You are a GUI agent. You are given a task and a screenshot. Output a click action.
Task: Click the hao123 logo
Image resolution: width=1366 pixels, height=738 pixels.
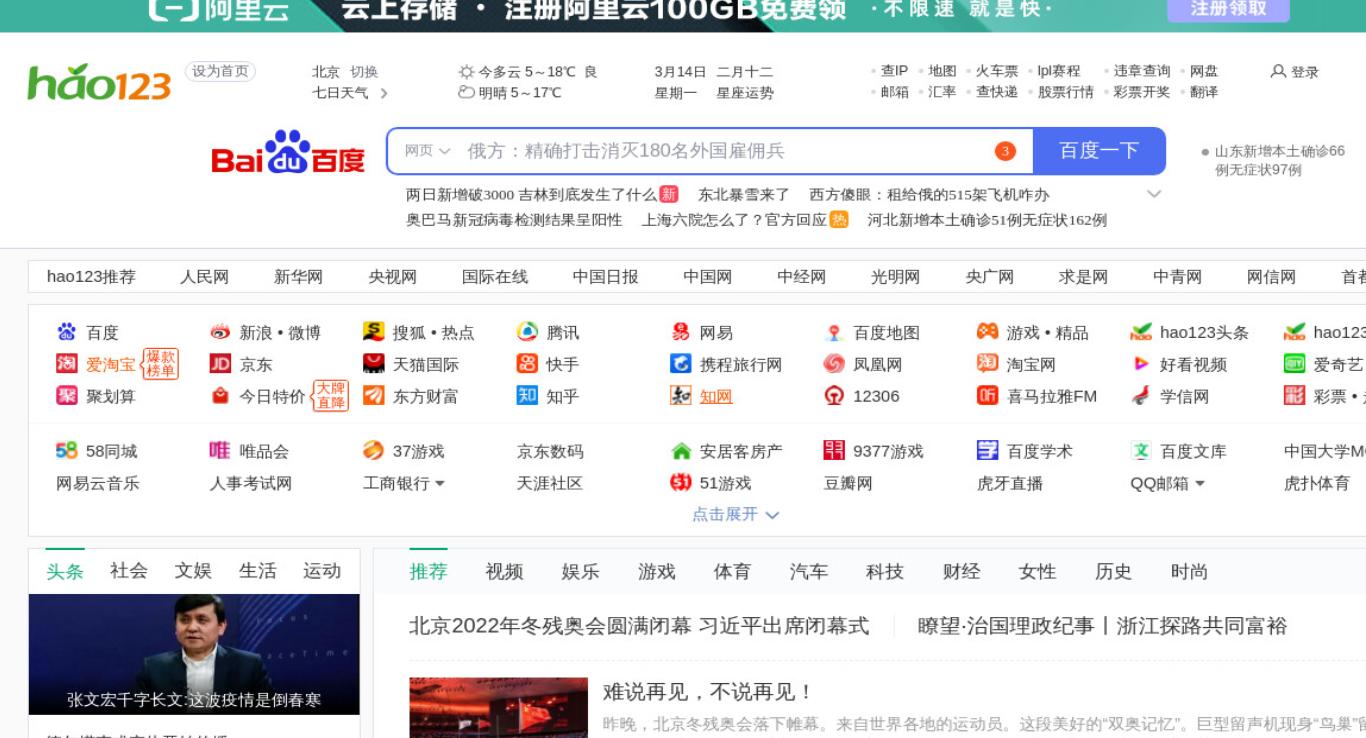click(99, 84)
